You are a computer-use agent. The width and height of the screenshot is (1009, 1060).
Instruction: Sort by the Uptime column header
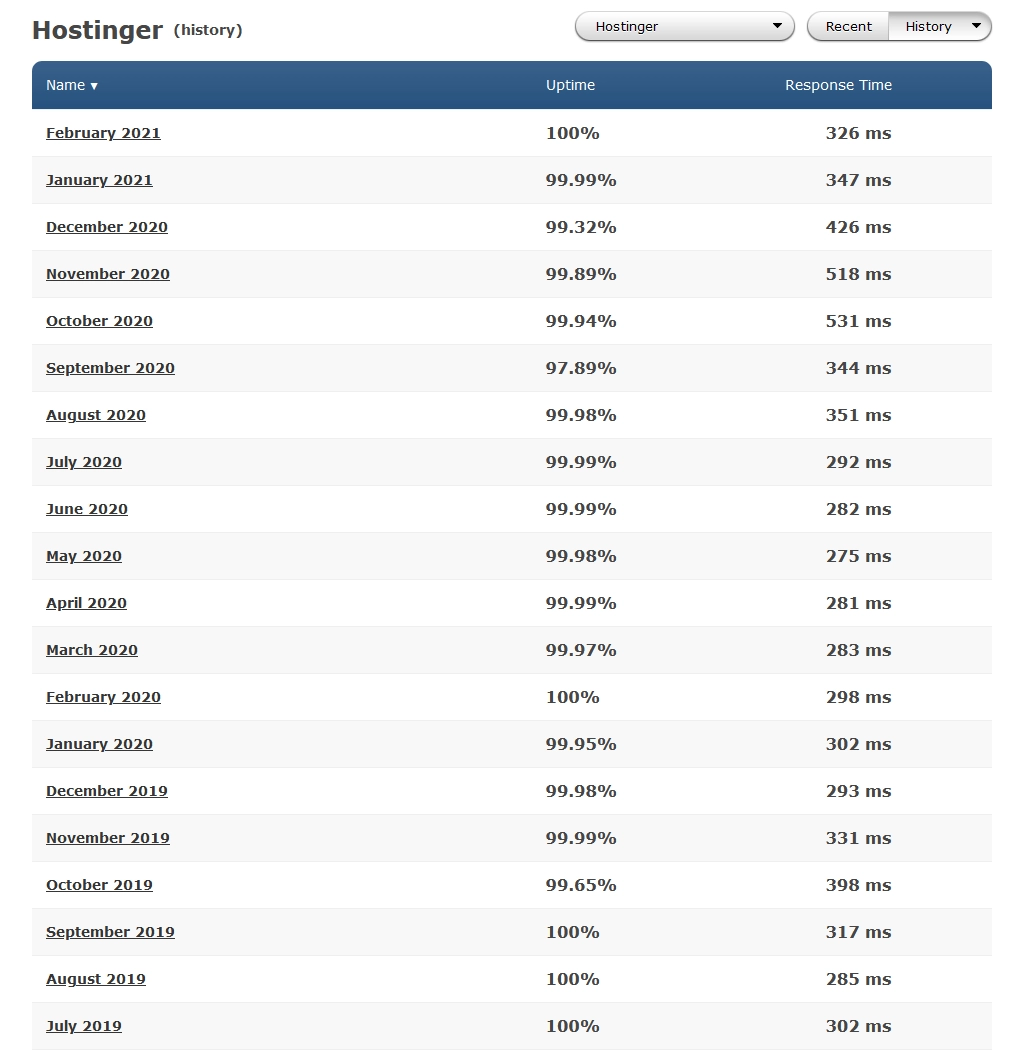click(570, 85)
